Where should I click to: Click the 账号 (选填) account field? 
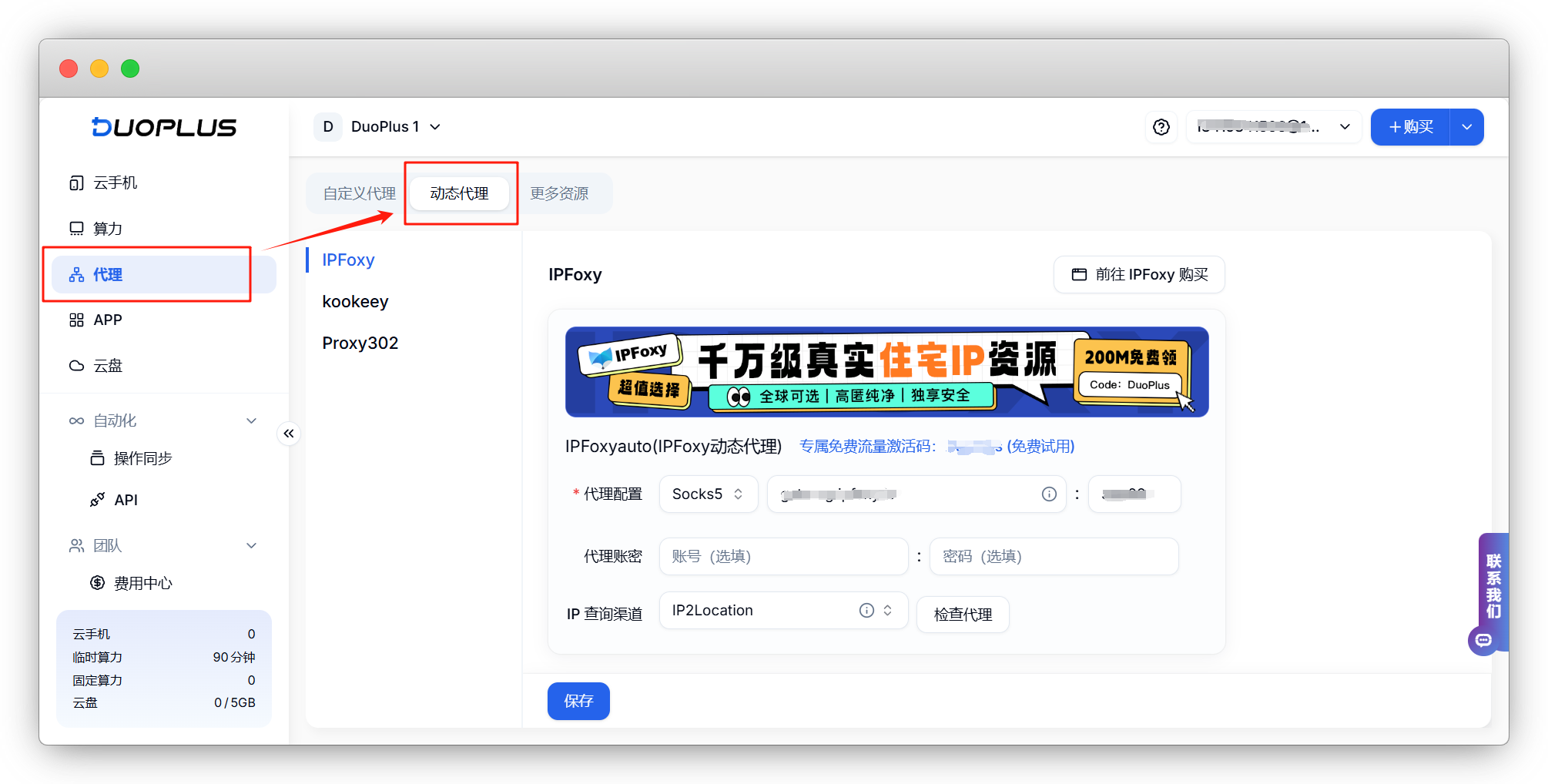point(784,556)
